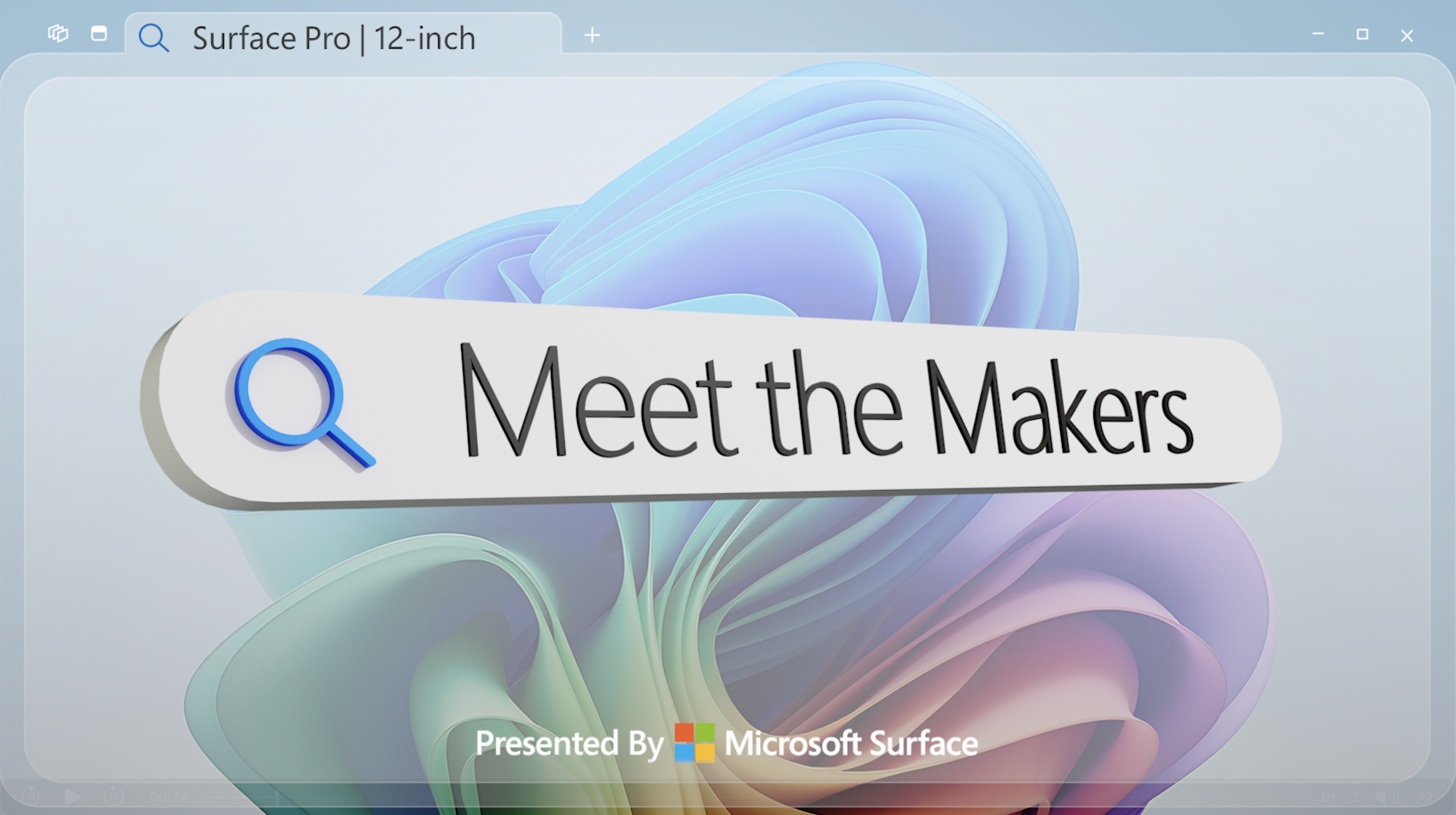This screenshot has height=815, width=1456.
Task: Click the Microsoft four-color logo
Action: pos(694,742)
